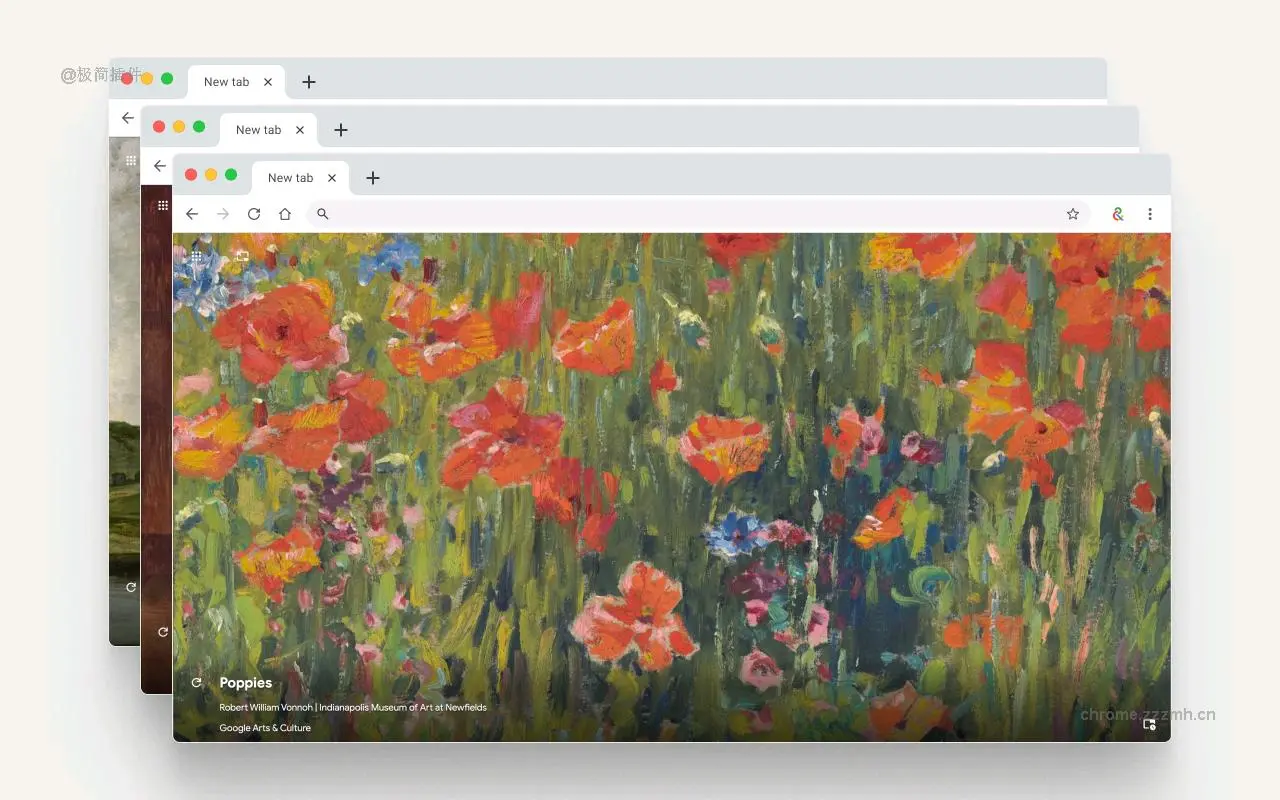Click the grayed-out forward navigation arrow
Viewport: 1280px width, 800px height.
(x=223, y=213)
